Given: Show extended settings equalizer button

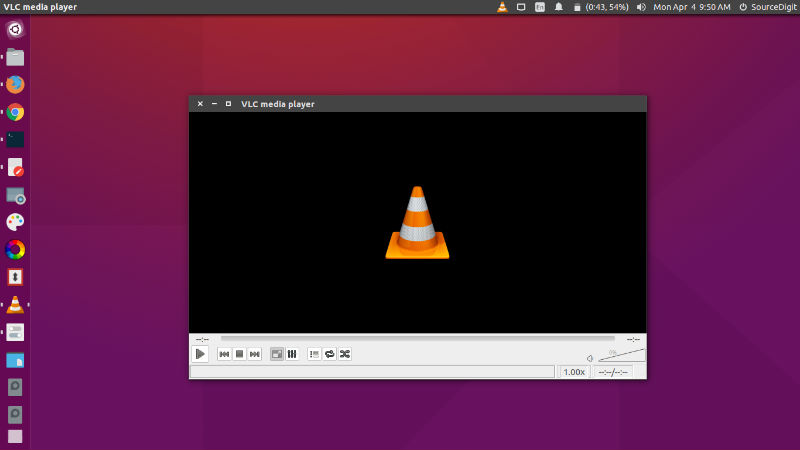Looking at the screenshot, I should 292,354.
